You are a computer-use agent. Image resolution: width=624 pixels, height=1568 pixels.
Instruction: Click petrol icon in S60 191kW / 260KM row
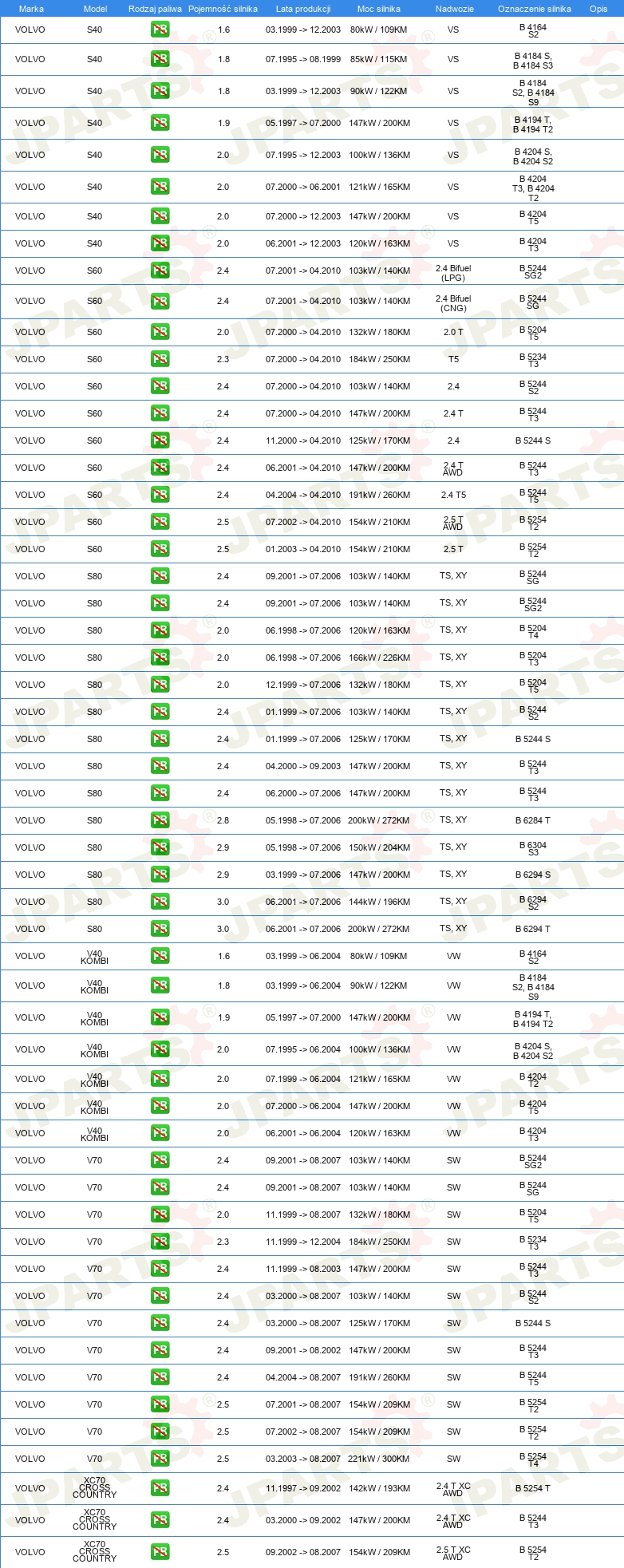(160, 495)
